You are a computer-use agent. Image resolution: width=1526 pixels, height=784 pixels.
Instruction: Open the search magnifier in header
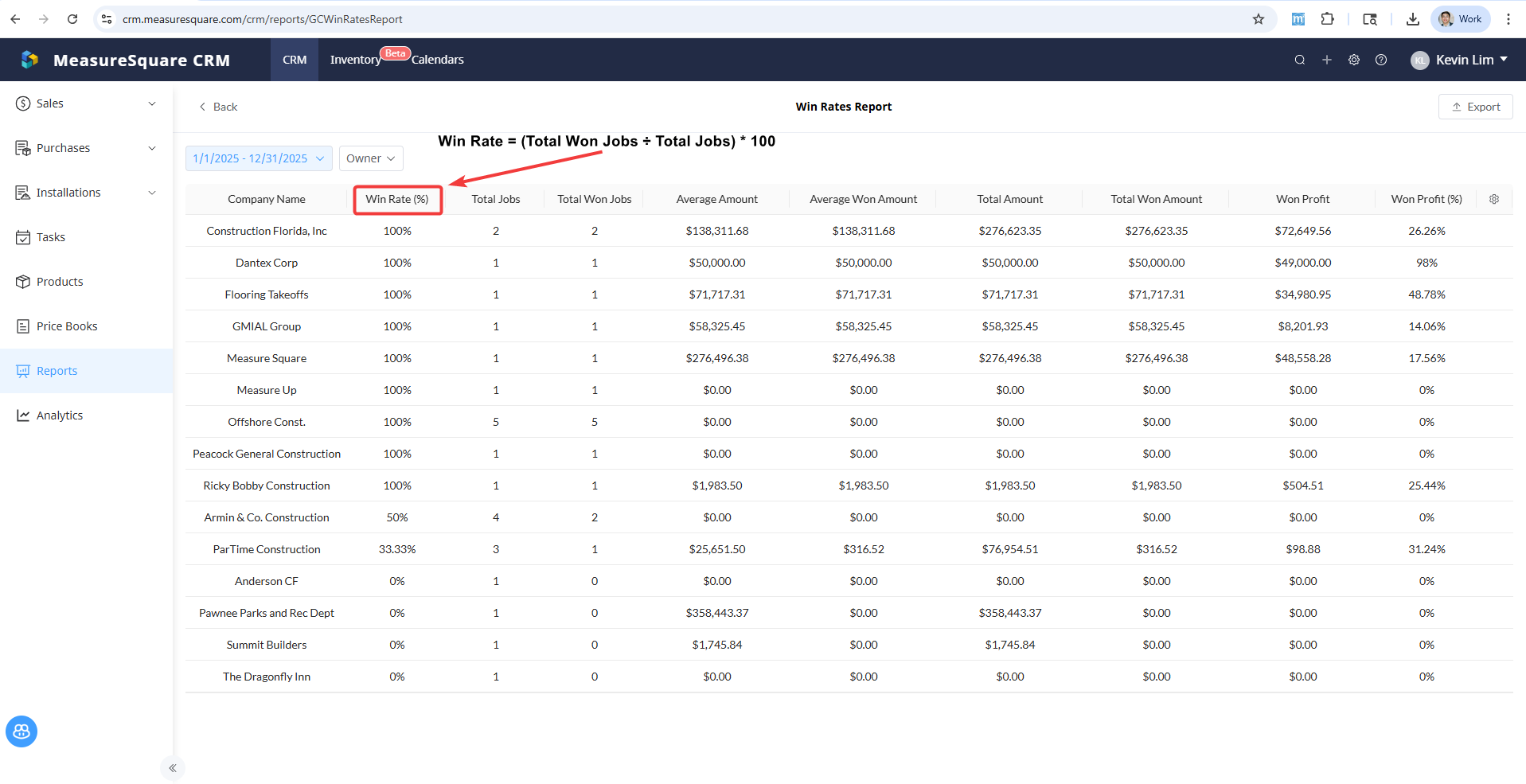click(1300, 60)
